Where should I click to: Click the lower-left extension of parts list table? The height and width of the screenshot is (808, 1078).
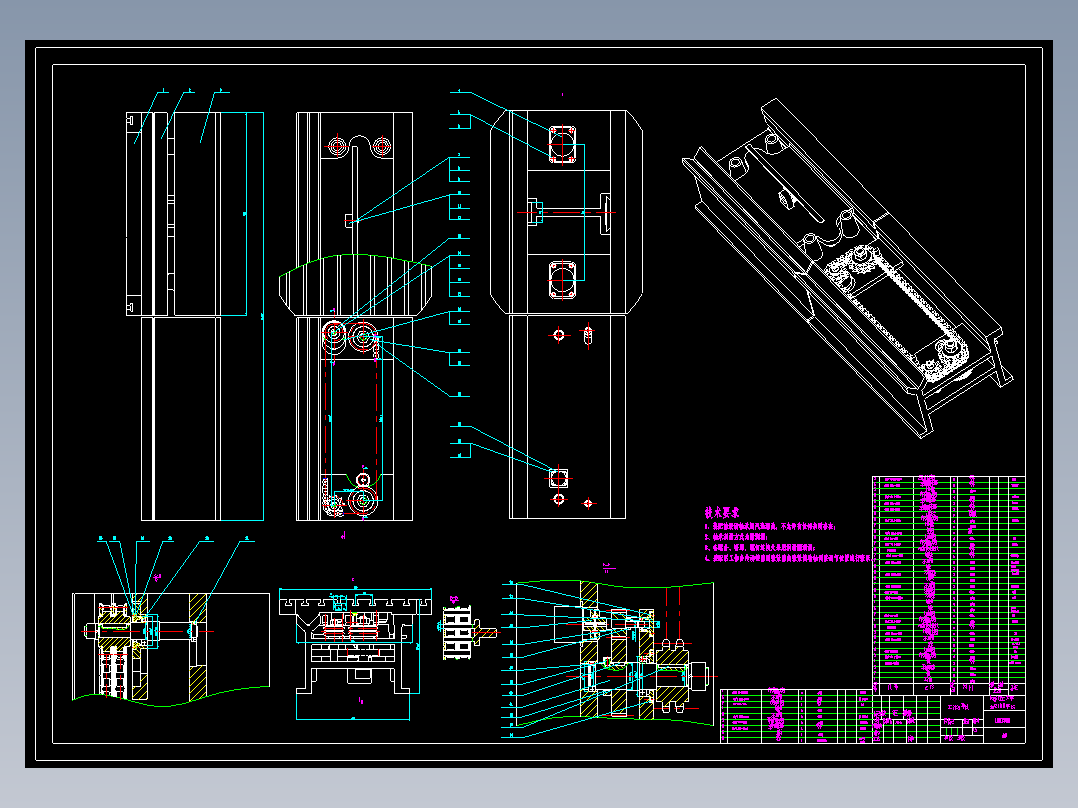[795, 716]
